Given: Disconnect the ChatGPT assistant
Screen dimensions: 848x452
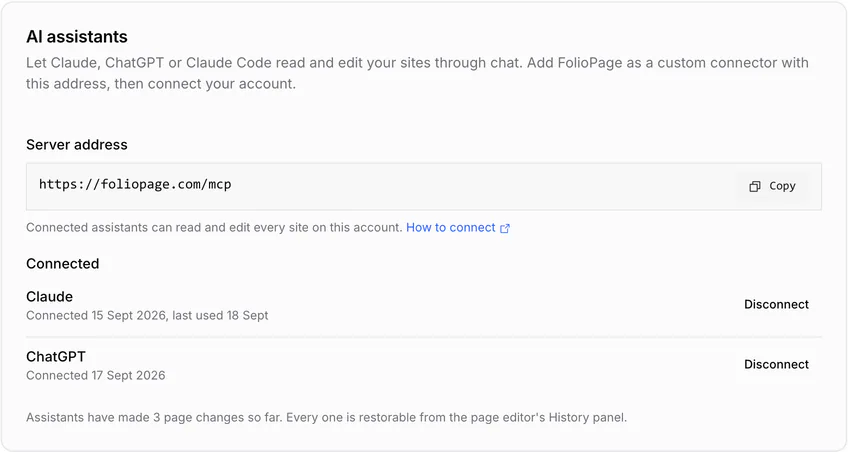Looking at the screenshot, I should click(x=776, y=364).
